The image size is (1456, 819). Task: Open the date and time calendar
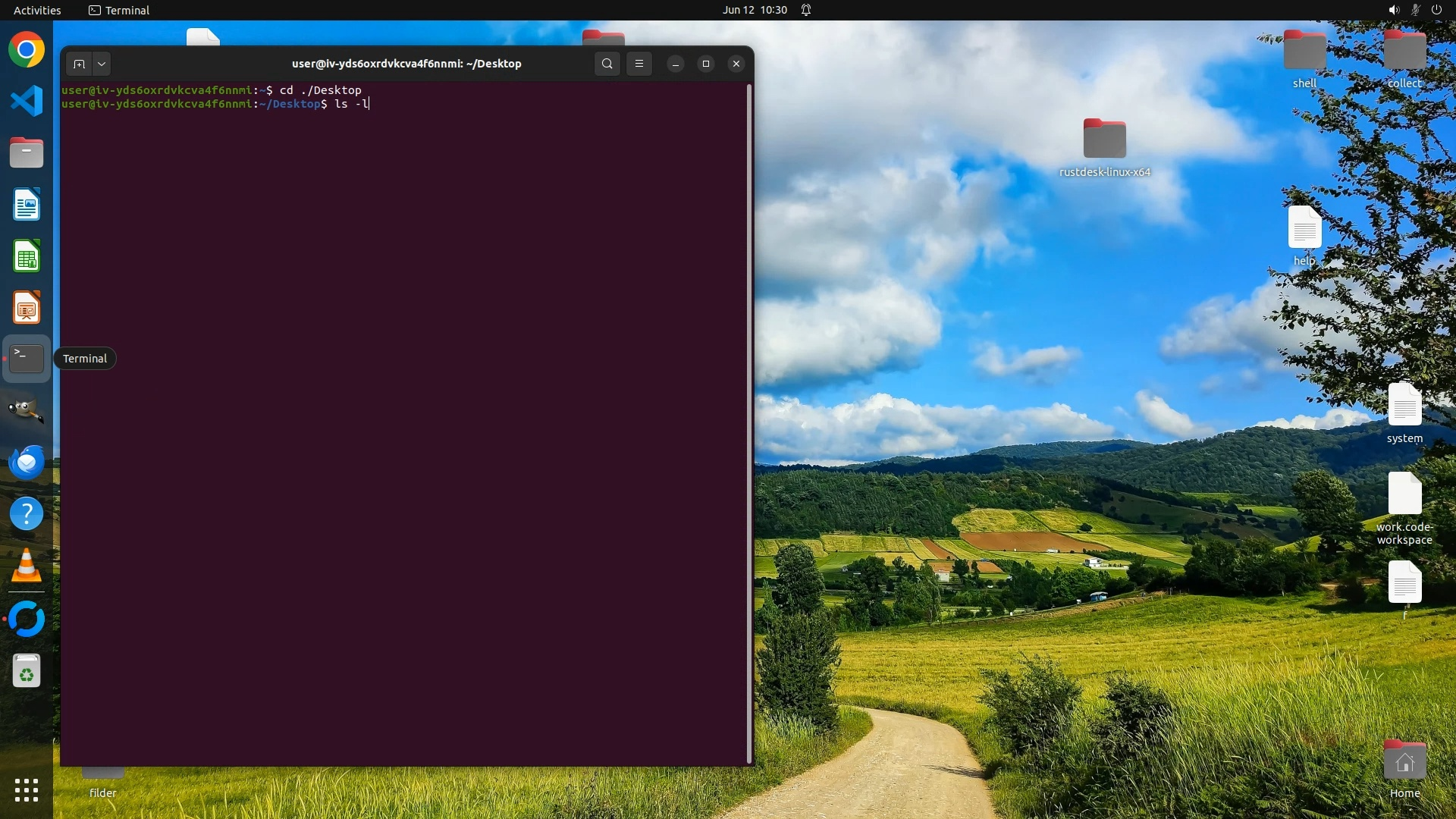[755, 10]
